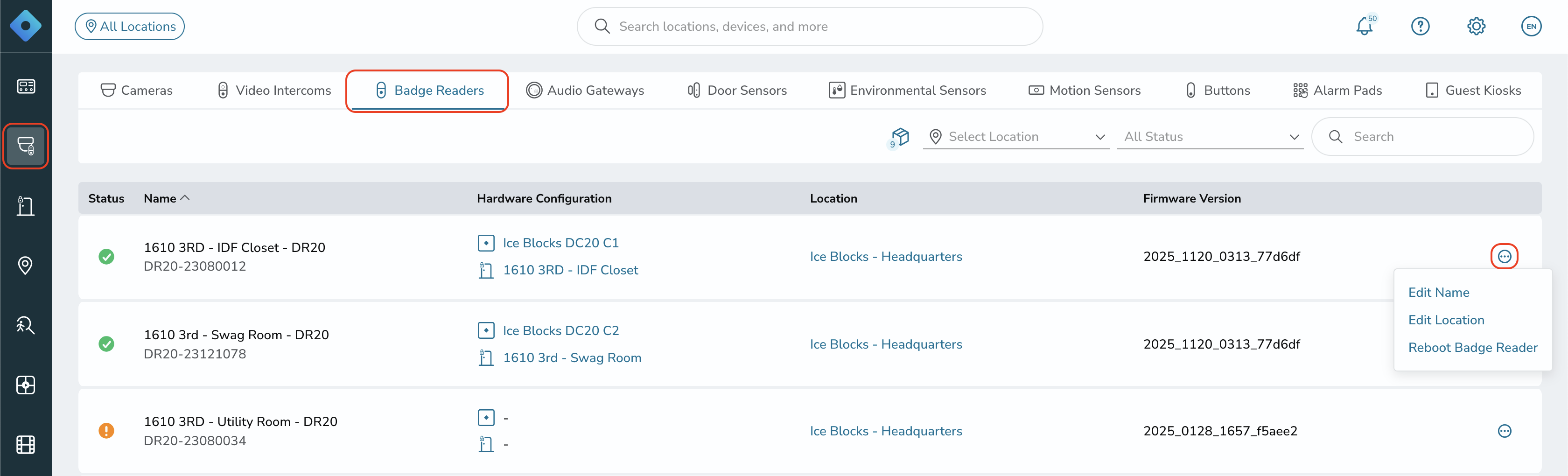1568x476 pixels.
Task: Open the 1610 3rd - Swag Room link
Action: [572, 358]
